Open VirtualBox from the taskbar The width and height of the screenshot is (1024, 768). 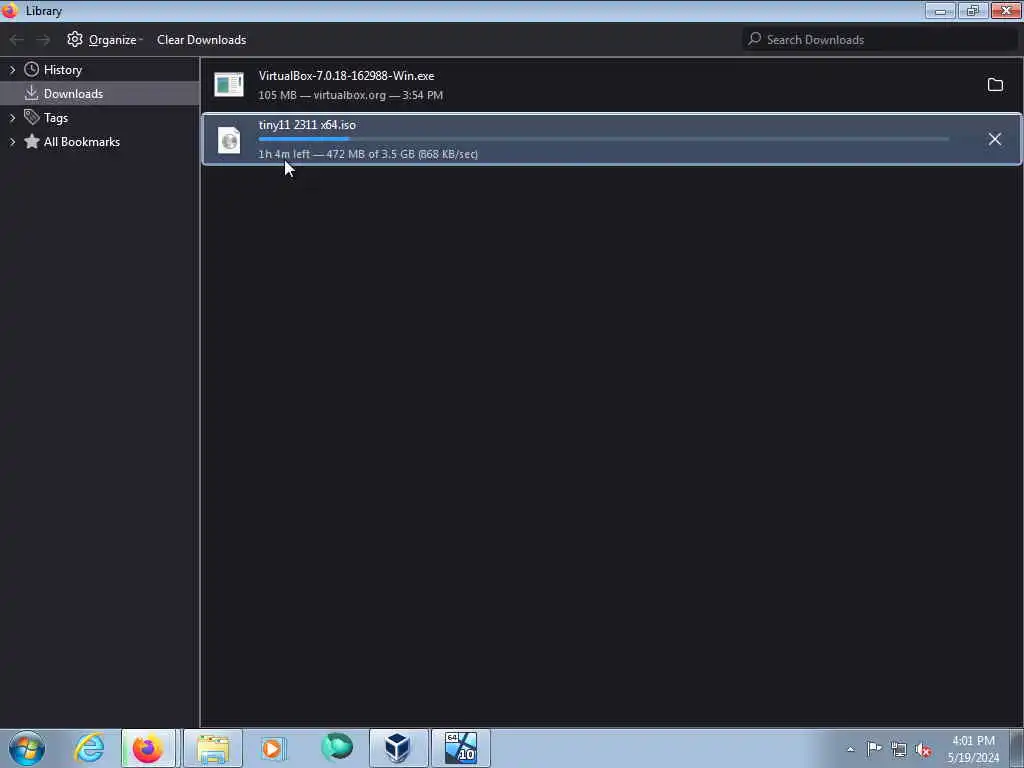pos(398,748)
